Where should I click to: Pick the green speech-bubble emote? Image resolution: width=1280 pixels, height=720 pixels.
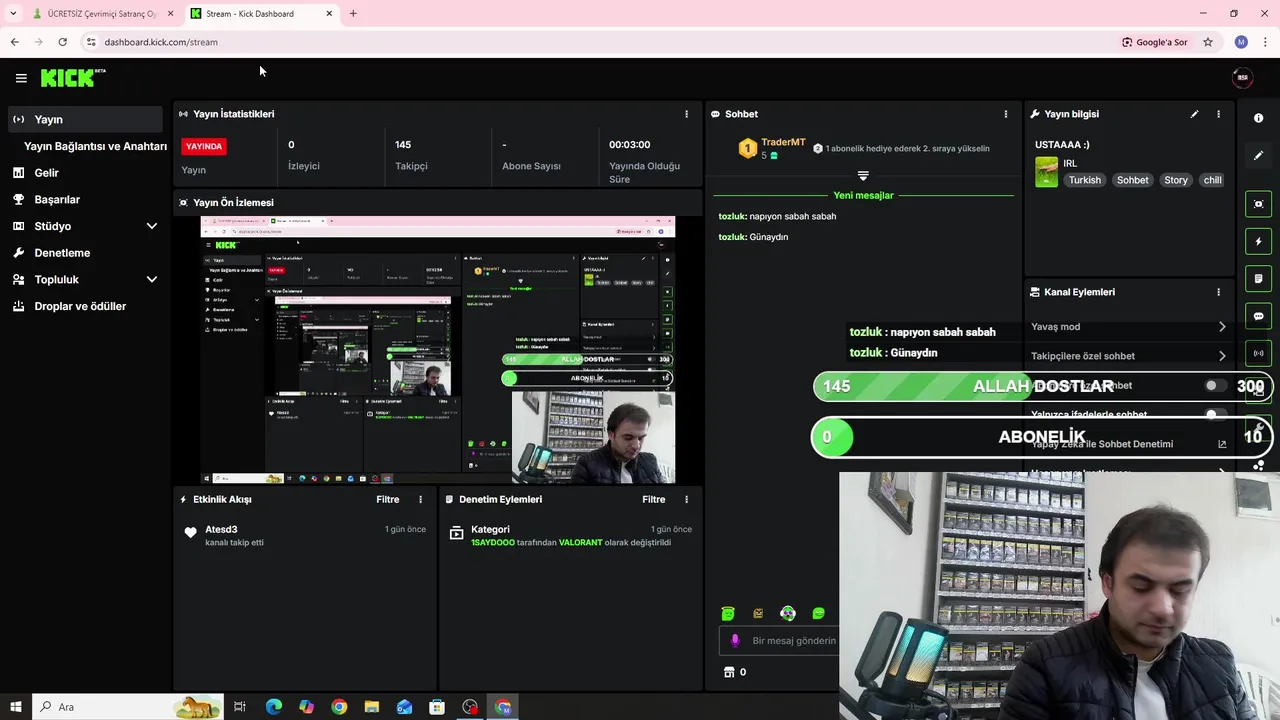(x=818, y=613)
